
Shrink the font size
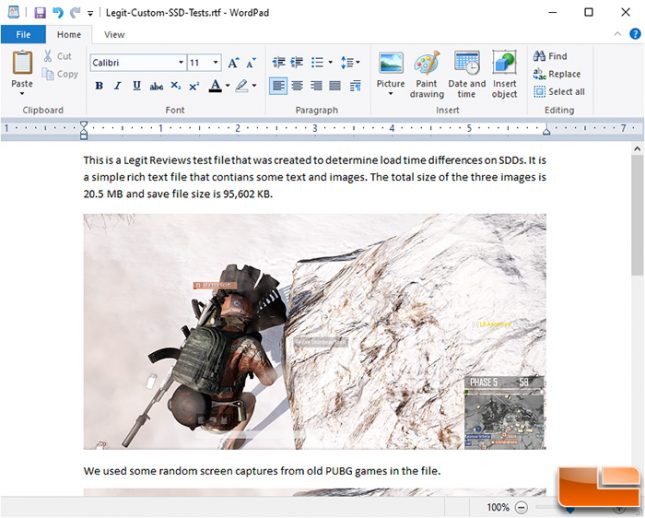click(251, 63)
